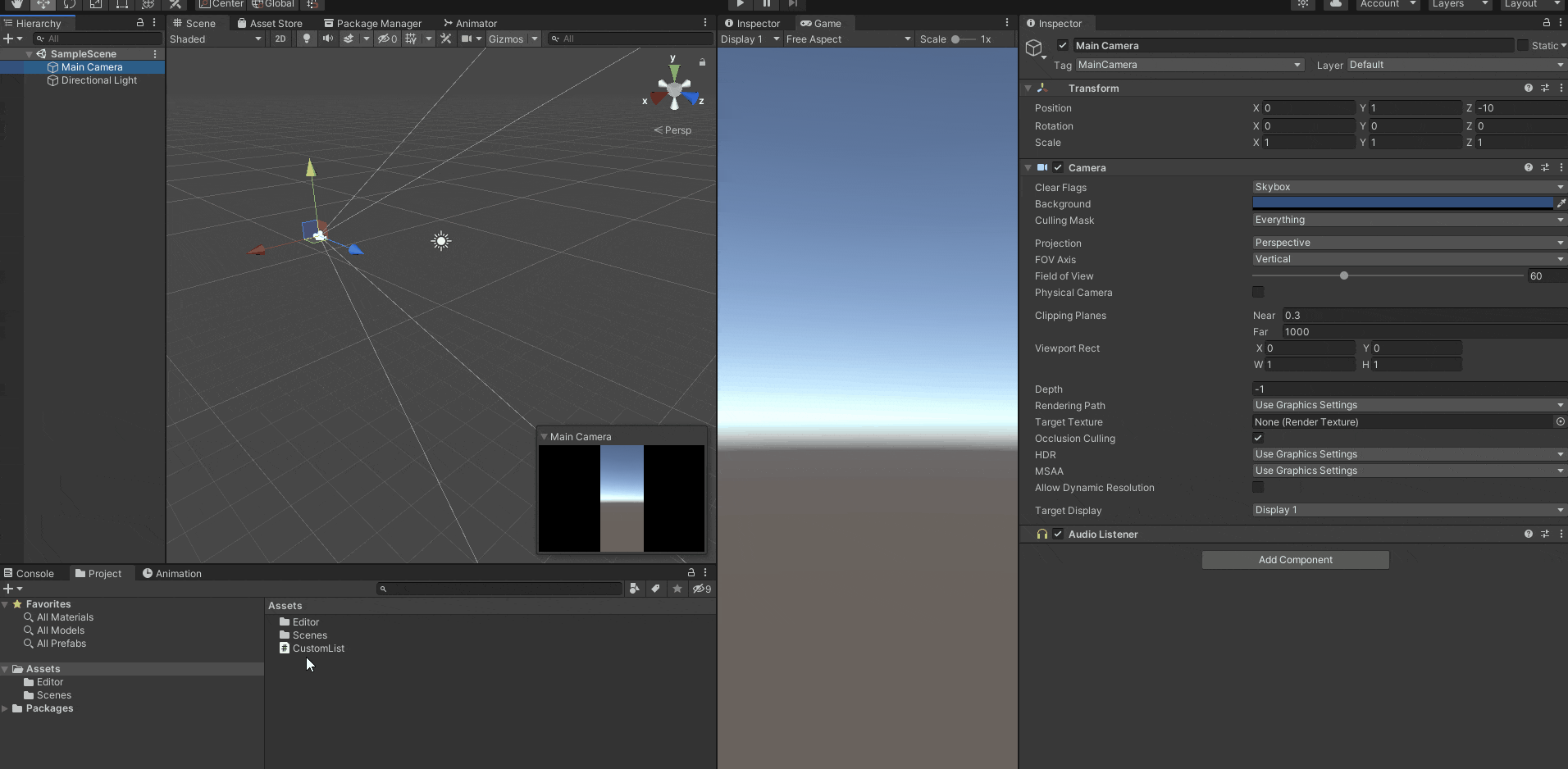Viewport: 1568px width, 769px height.
Task: Enable the Physical Camera checkbox
Action: [x=1259, y=293]
